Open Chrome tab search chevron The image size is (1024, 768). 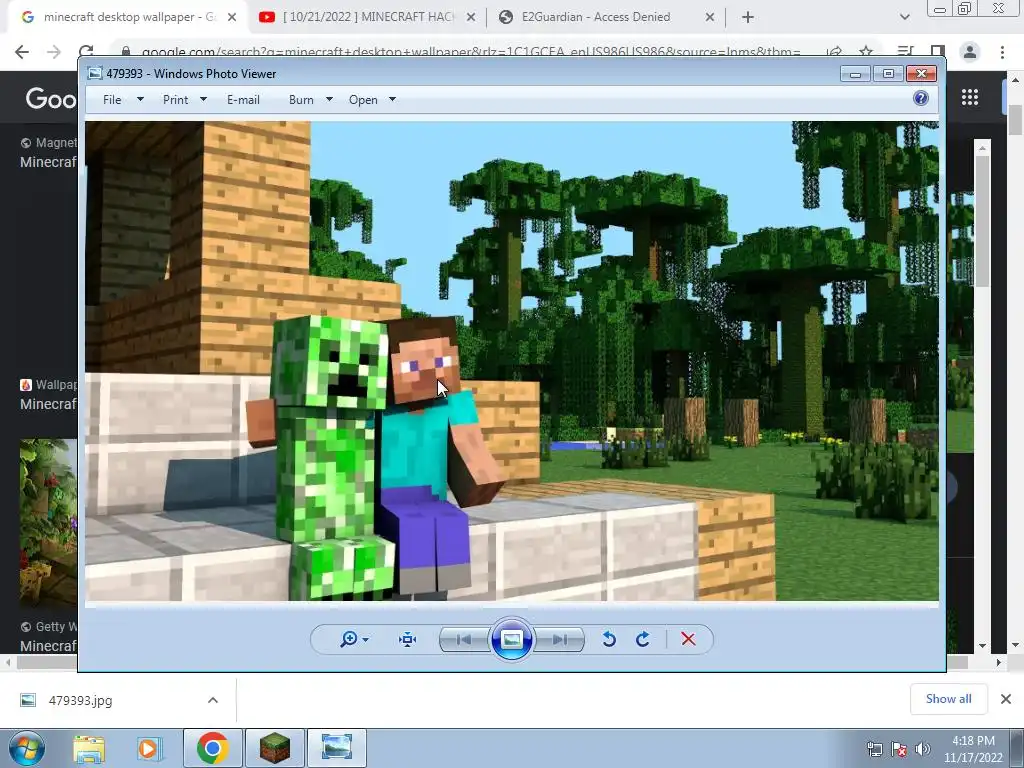pyautogui.click(x=904, y=17)
